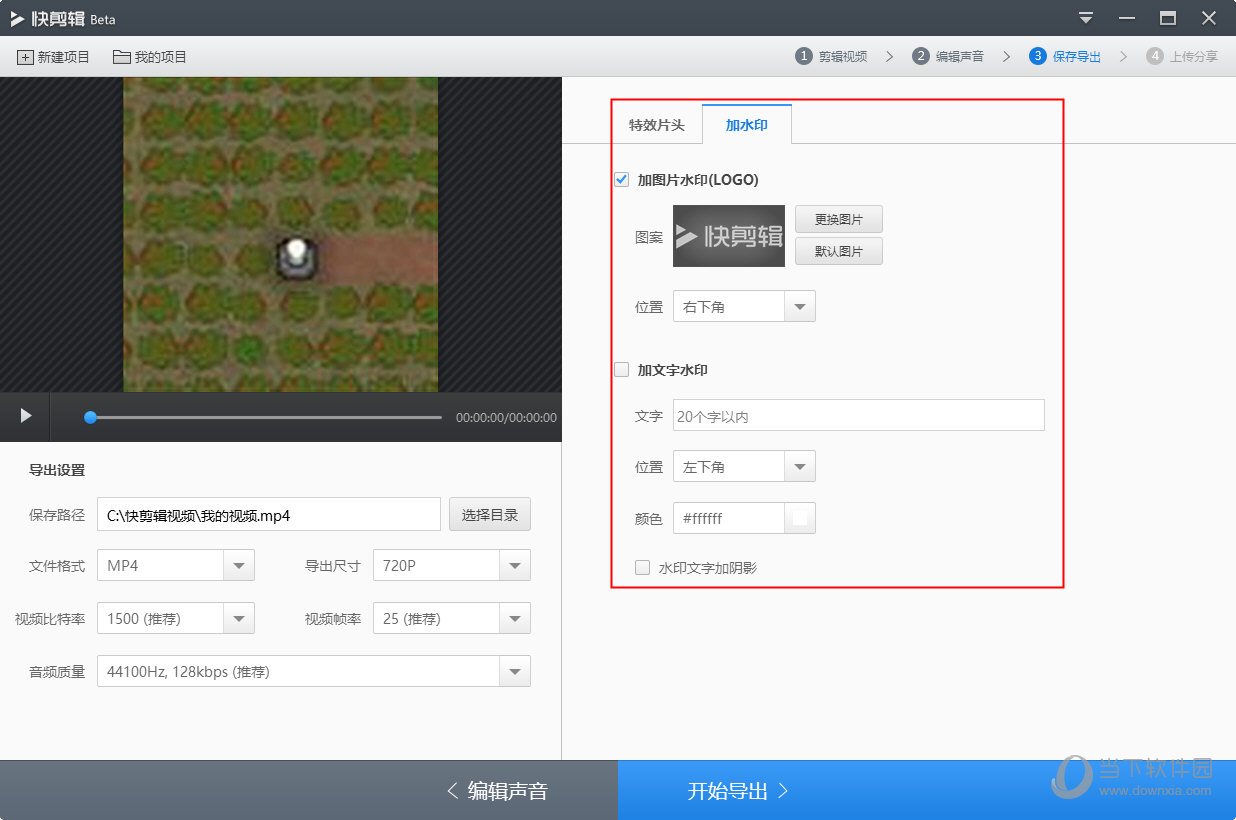Select the 加水印 tab
1236x820 pixels.
[746, 125]
